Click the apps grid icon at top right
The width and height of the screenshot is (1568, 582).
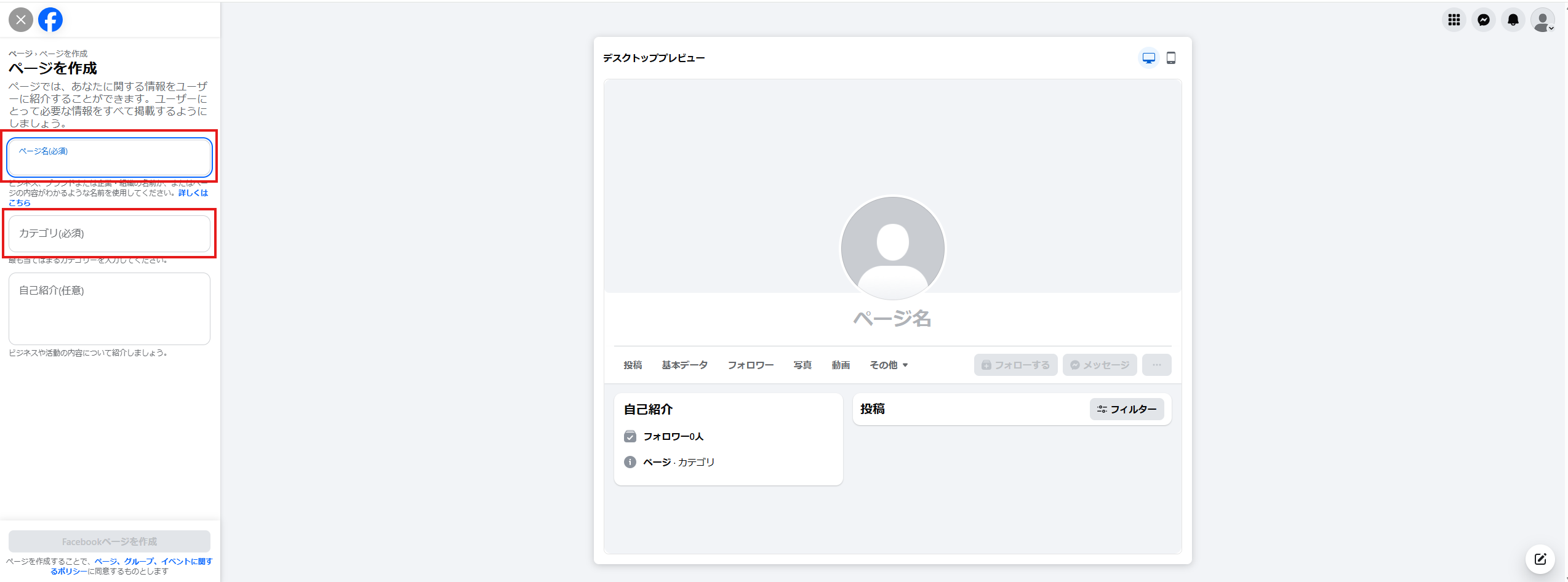tap(1454, 19)
